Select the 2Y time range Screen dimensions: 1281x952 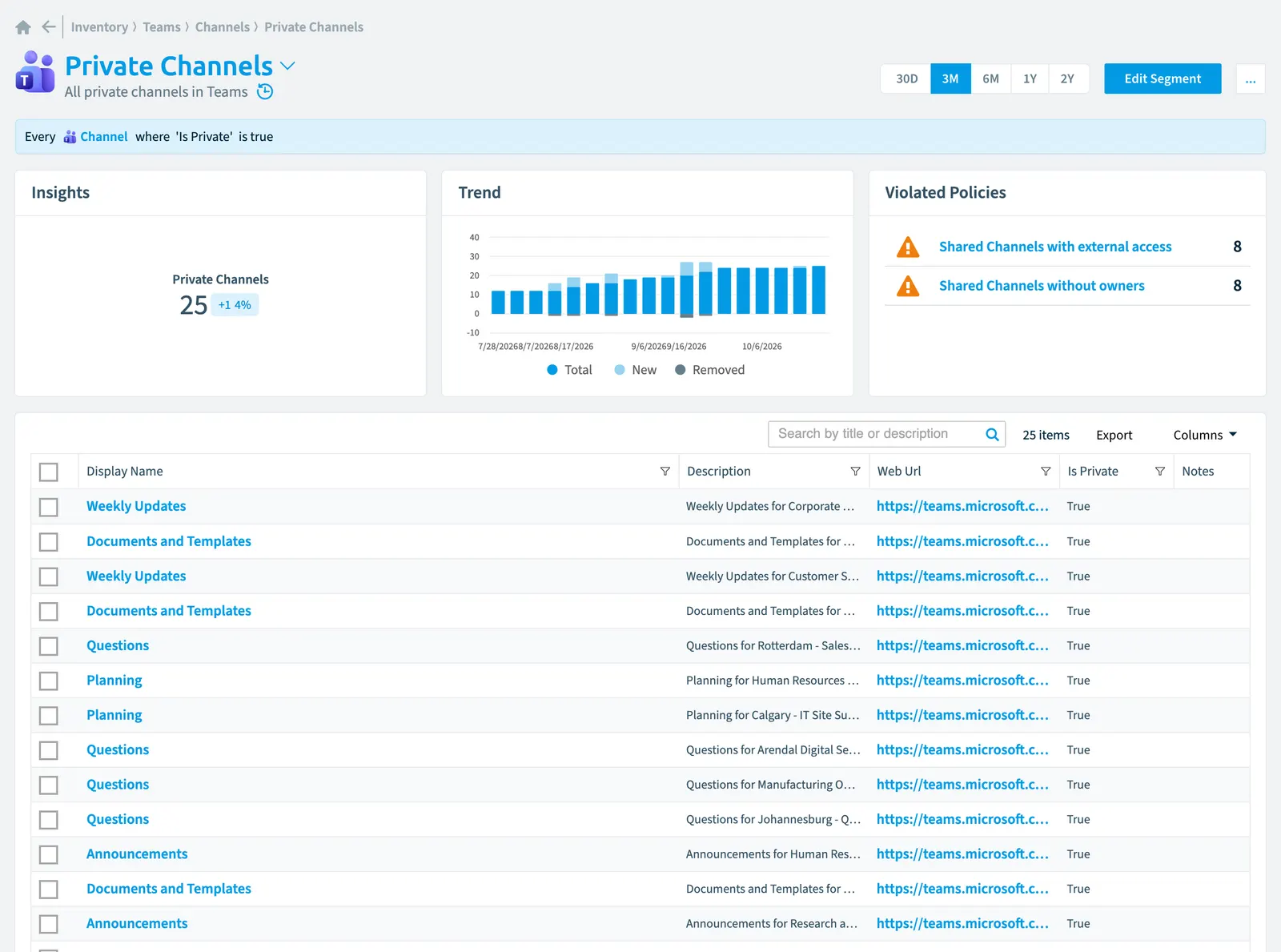point(1068,78)
